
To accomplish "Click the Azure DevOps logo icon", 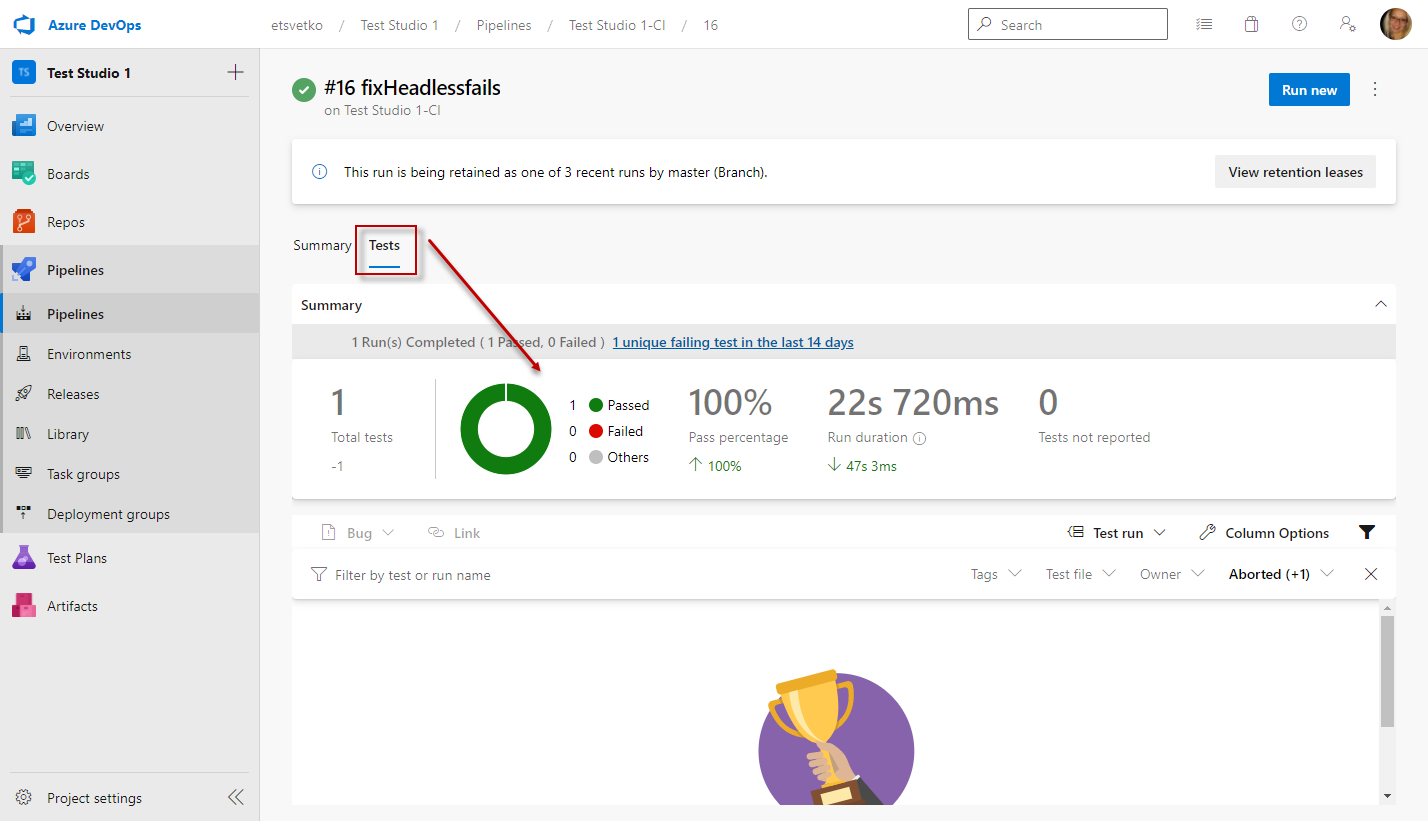I will (x=24, y=25).
